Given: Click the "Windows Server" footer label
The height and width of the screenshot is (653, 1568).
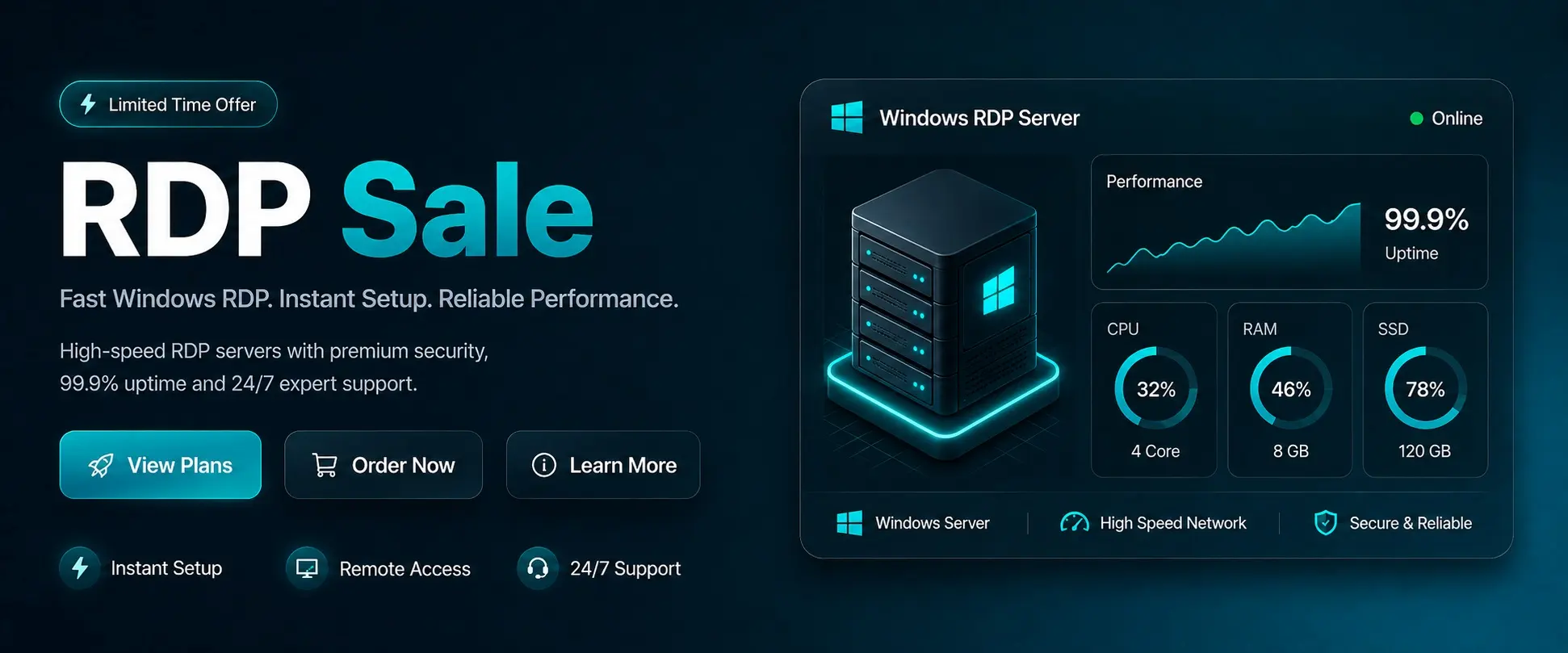Looking at the screenshot, I should (x=933, y=523).
